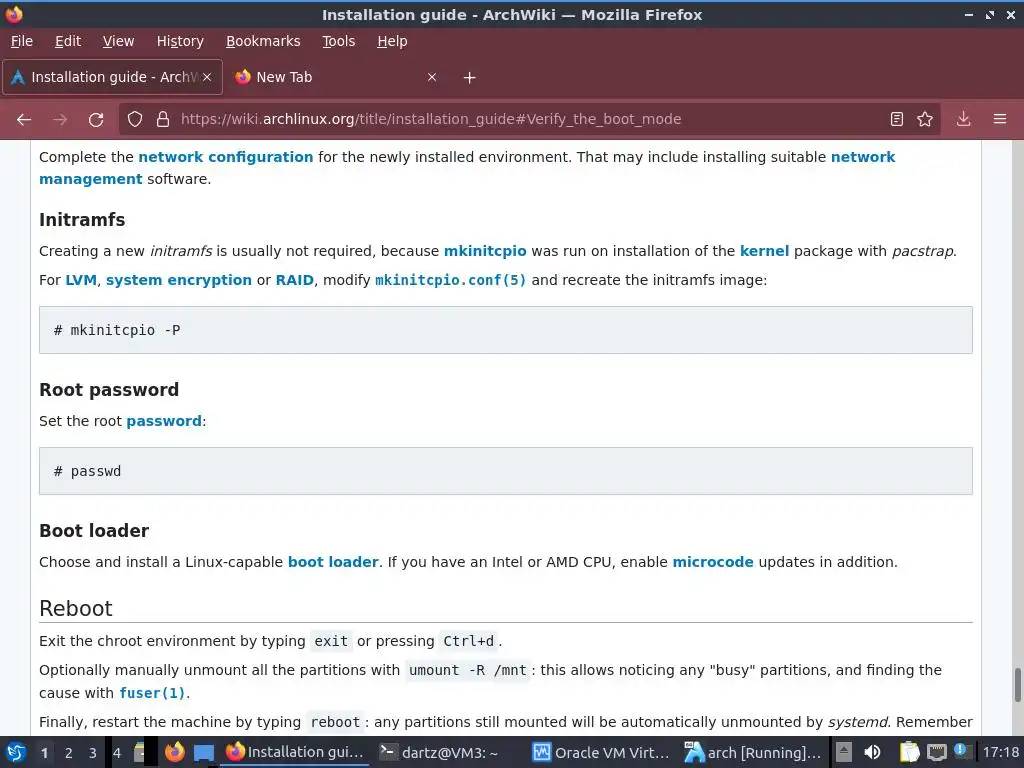
Task: Open the View menu
Action: (118, 41)
